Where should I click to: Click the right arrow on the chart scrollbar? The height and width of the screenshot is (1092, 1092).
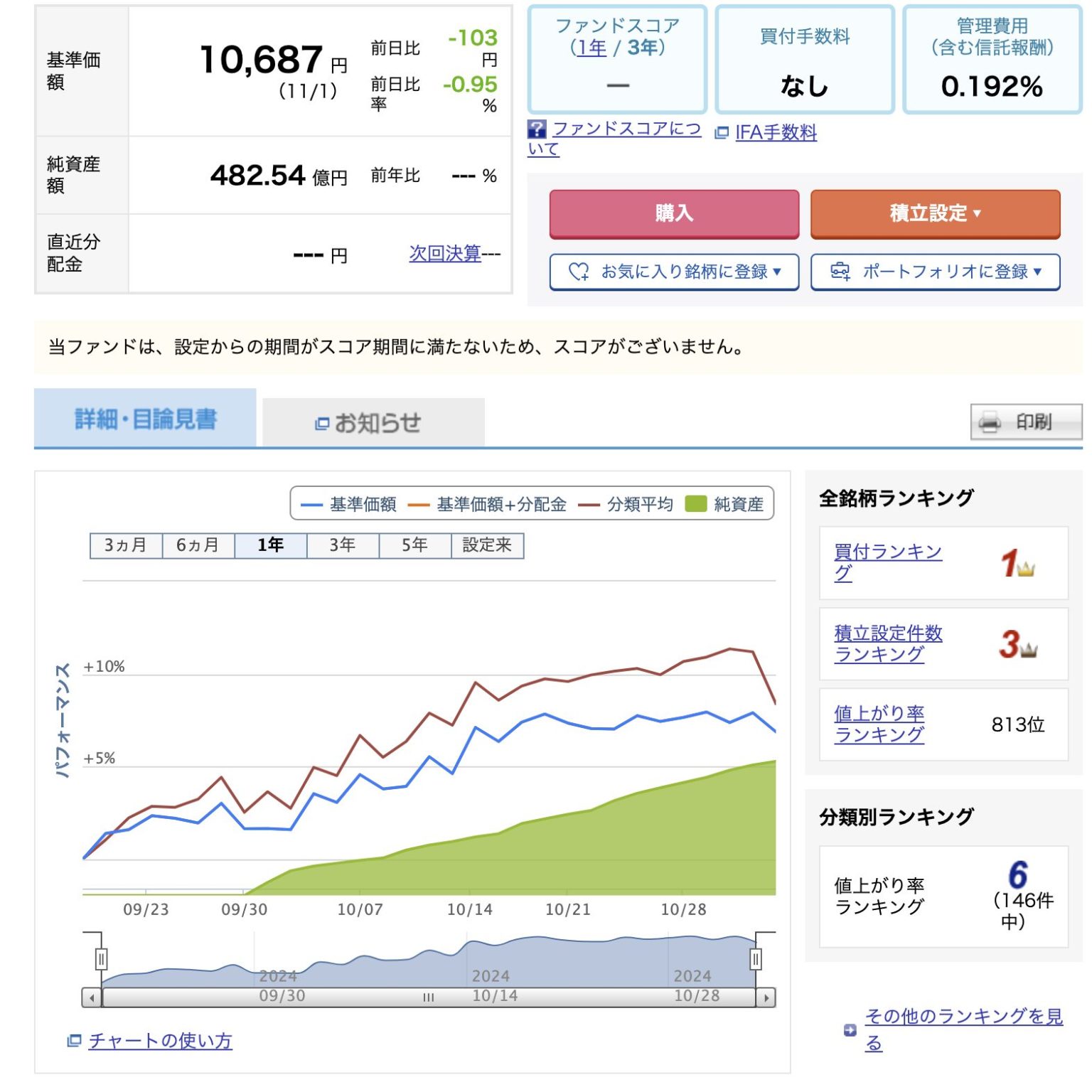click(766, 999)
